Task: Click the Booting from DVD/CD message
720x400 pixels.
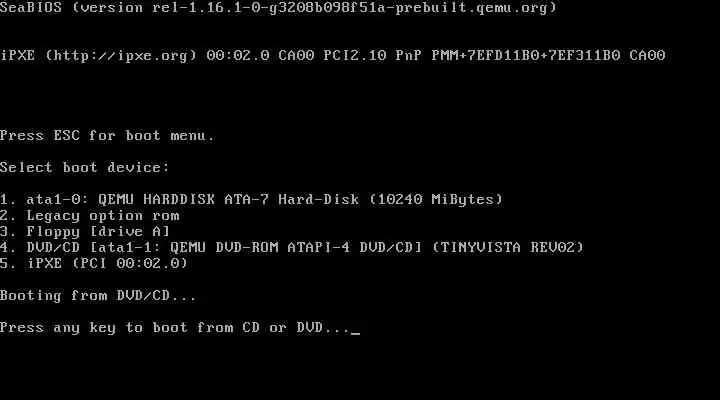Action: pos(98,296)
